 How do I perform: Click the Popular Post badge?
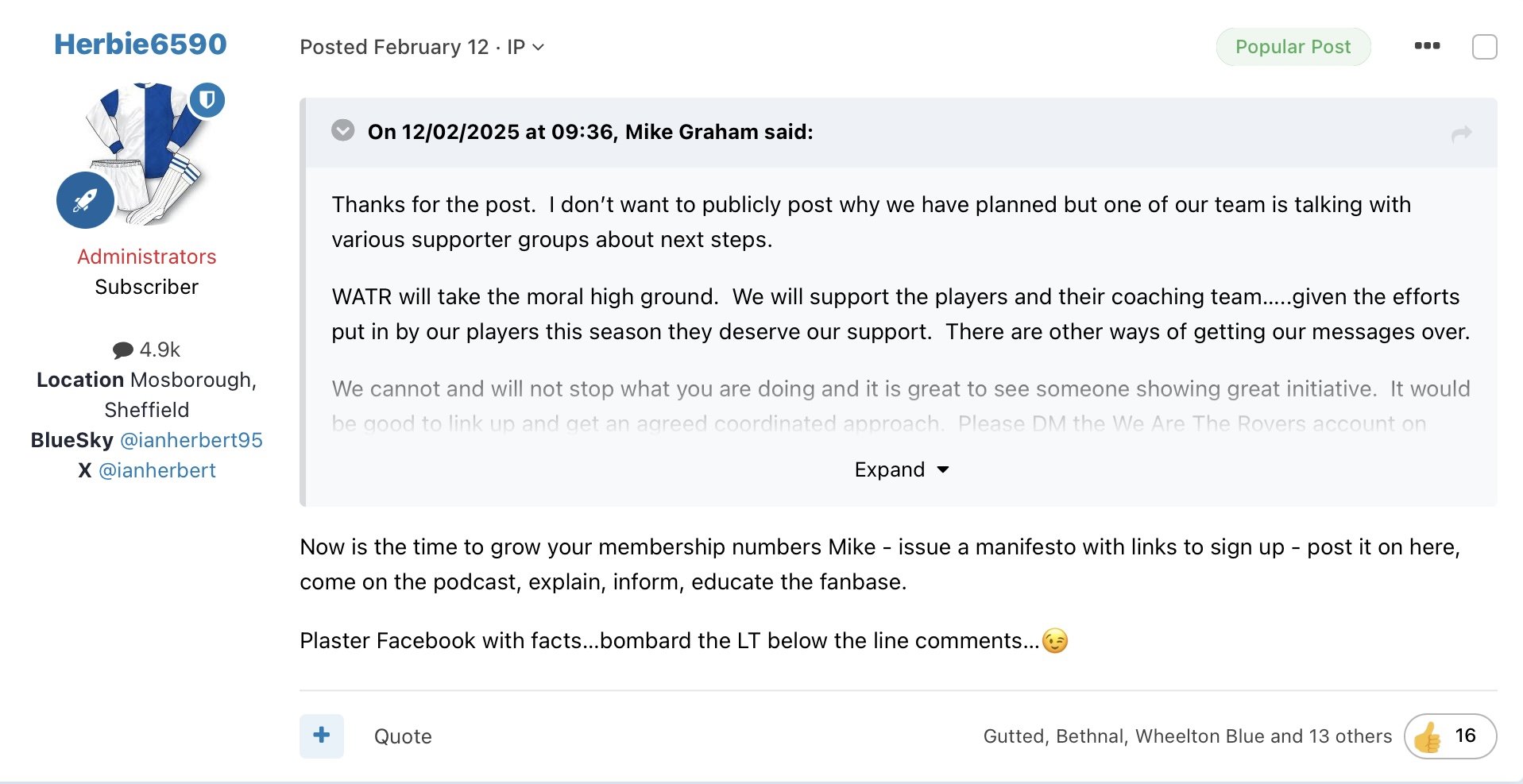[1293, 47]
